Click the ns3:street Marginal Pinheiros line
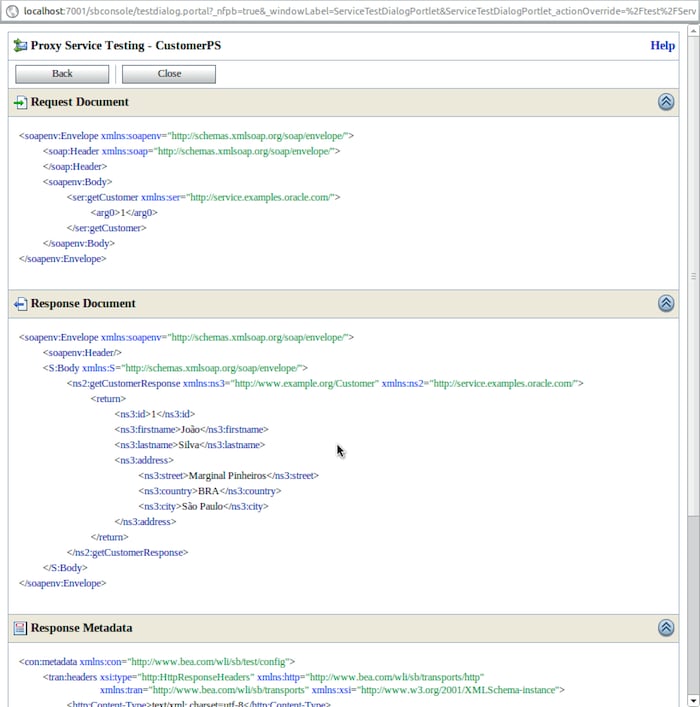This screenshot has height=707, width=700. coord(228,475)
